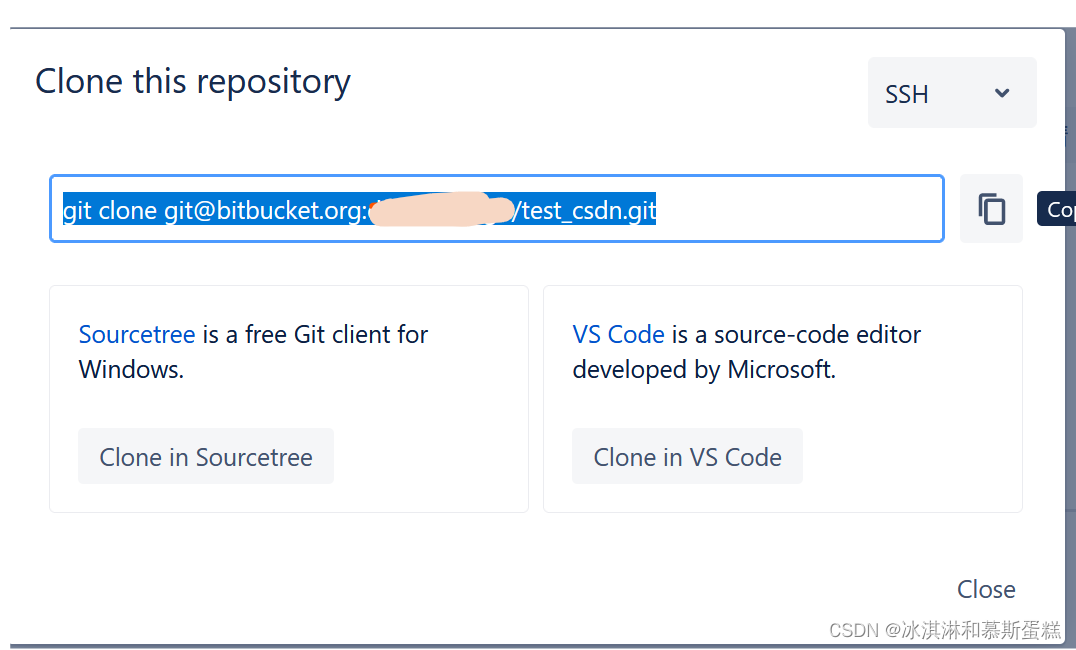The width and height of the screenshot is (1076, 650).
Task: Click the copy clone command icon
Action: (991, 209)
